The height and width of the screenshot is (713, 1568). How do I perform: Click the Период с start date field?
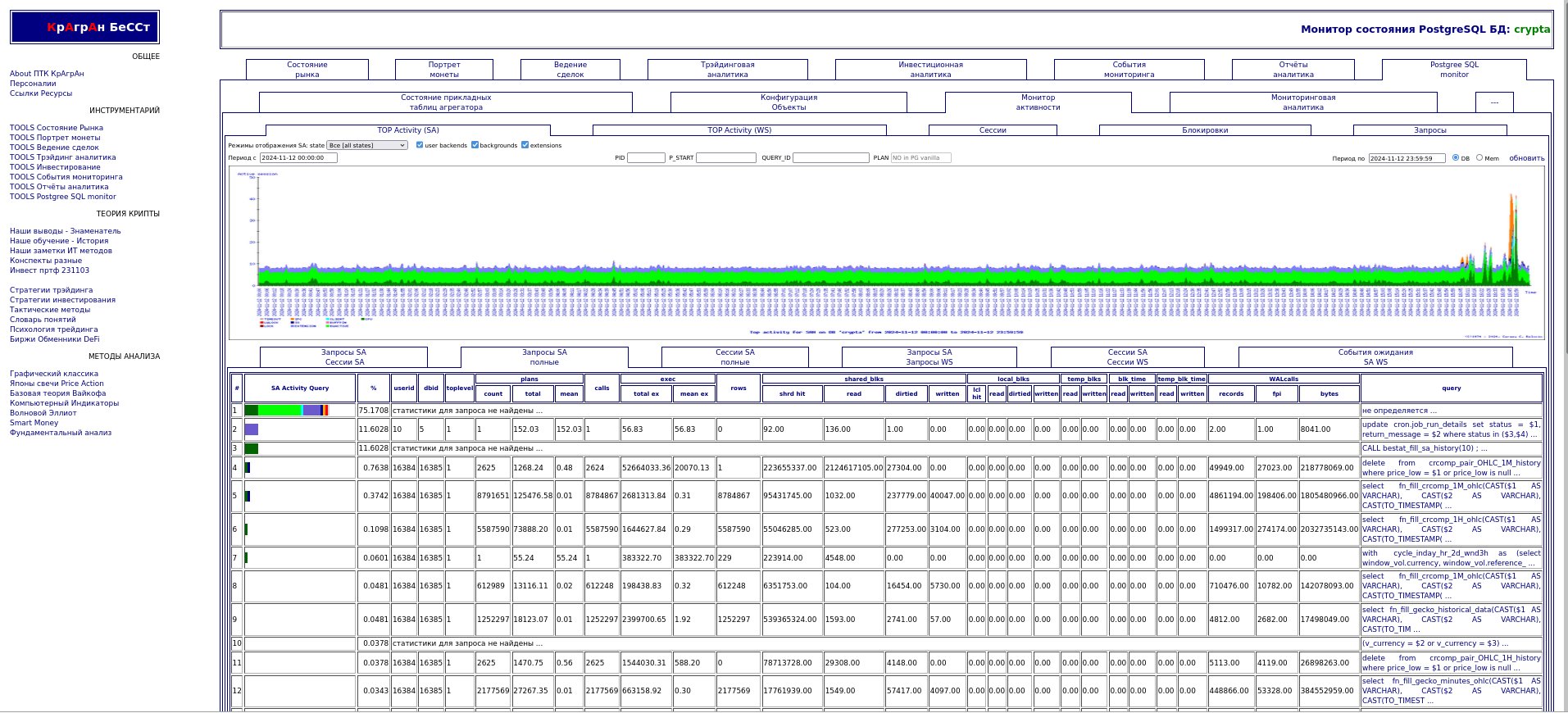pos(298,158)
